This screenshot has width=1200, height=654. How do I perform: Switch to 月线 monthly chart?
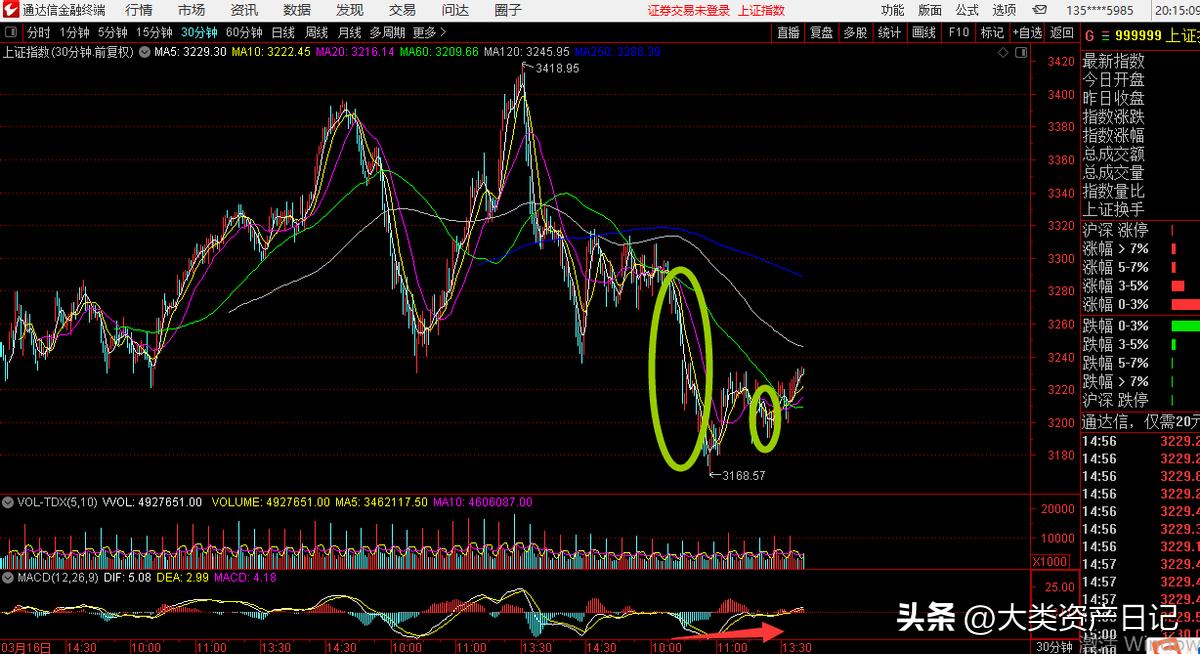(x=349, y=32)
